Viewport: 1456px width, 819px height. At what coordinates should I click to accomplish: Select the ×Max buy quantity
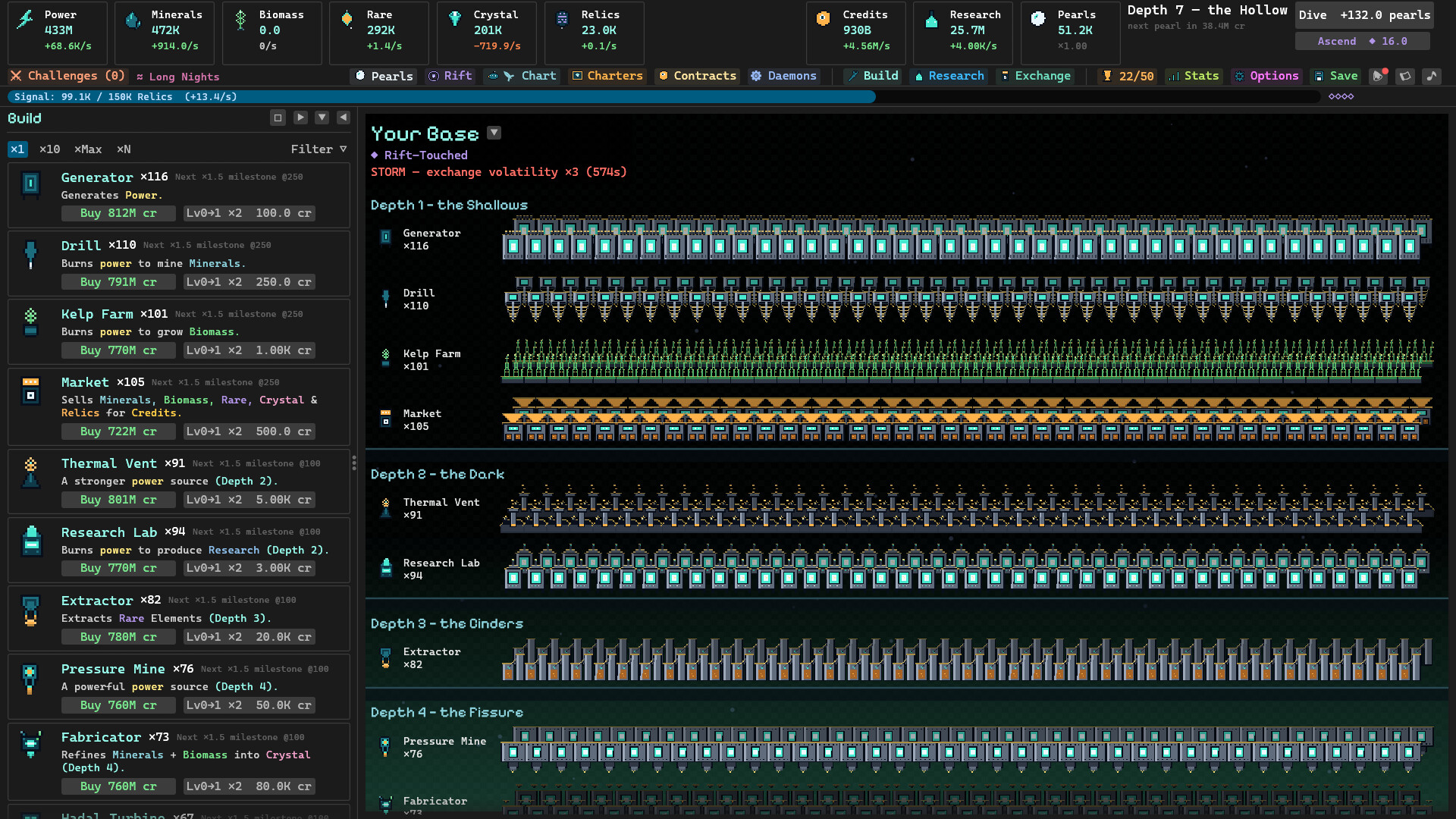point(88,149)
